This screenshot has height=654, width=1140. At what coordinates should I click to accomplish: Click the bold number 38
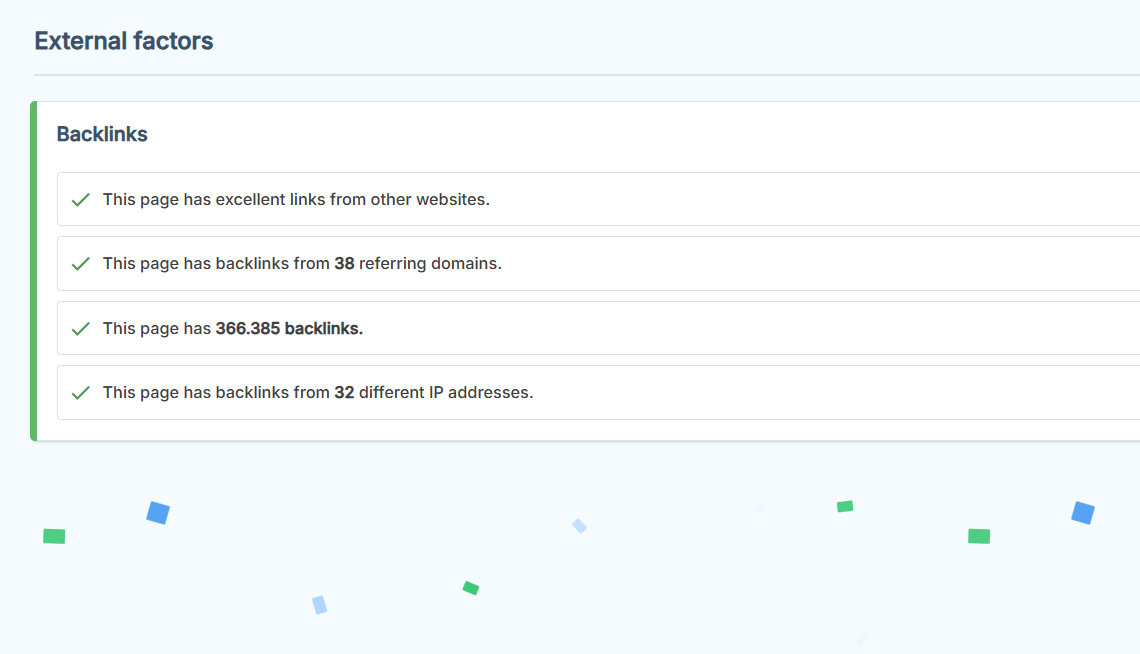[x=344, y=264]
